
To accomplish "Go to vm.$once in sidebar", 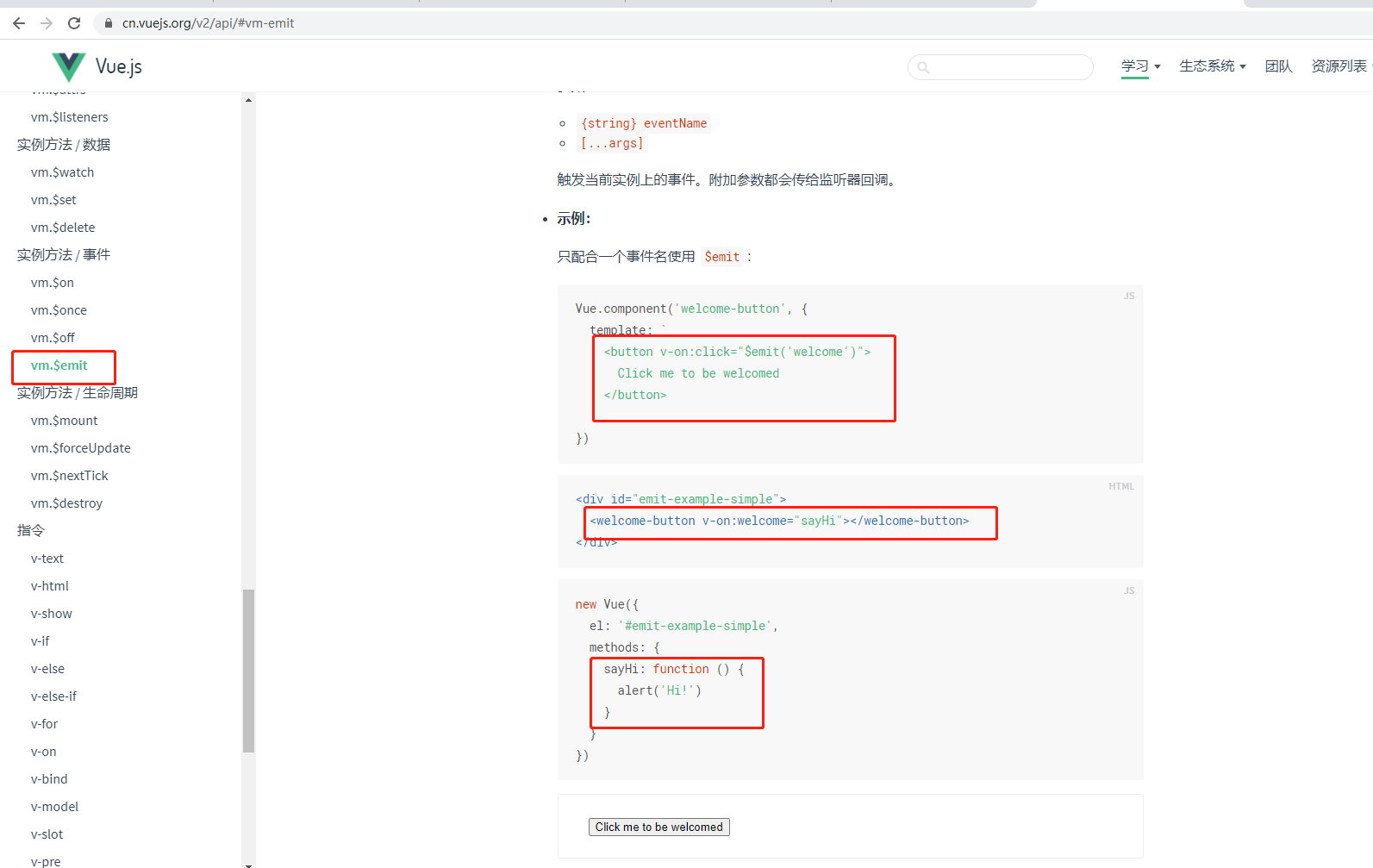I will (x=59, y=310).
